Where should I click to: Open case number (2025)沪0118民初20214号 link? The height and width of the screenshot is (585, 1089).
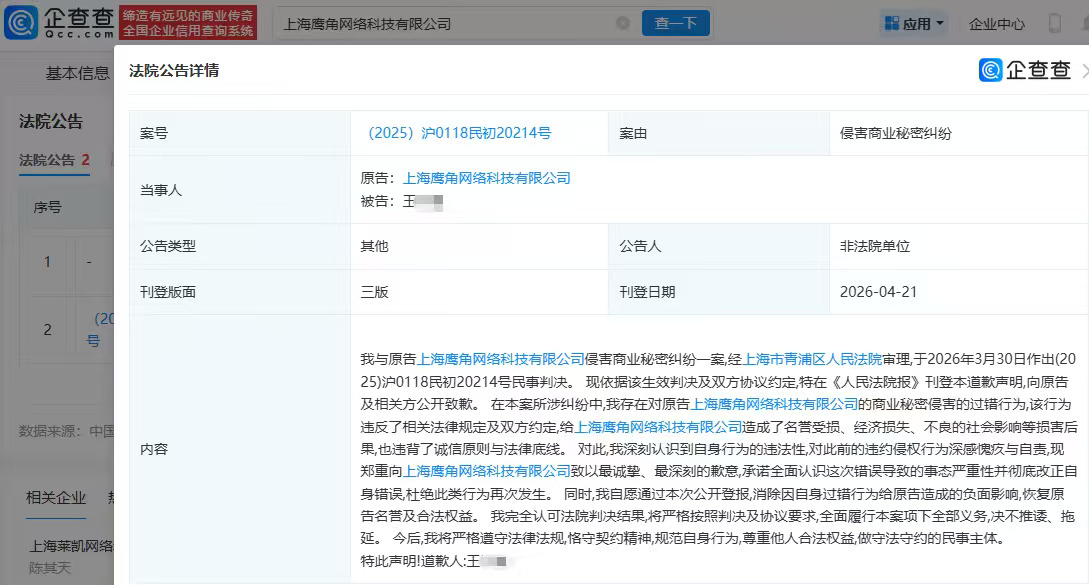459,133
